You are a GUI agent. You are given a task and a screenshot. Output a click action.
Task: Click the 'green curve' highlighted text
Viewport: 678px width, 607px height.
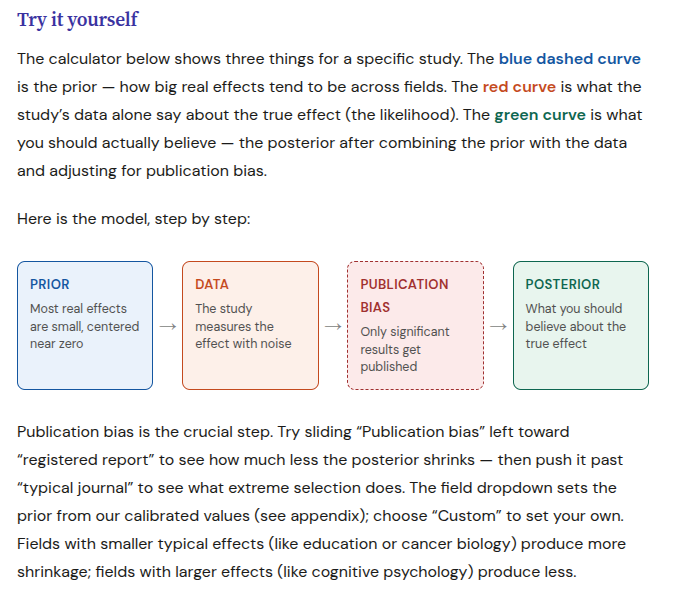540,115
